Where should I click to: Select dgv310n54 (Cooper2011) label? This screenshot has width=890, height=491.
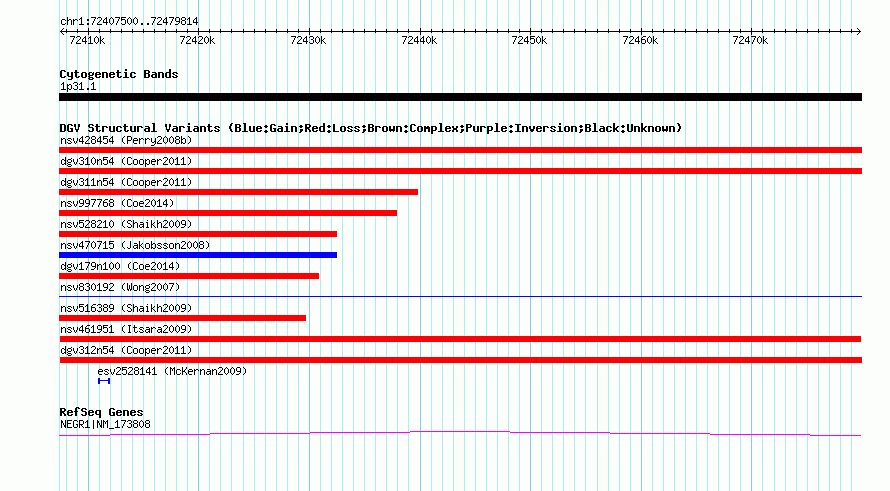coord(126,161)
